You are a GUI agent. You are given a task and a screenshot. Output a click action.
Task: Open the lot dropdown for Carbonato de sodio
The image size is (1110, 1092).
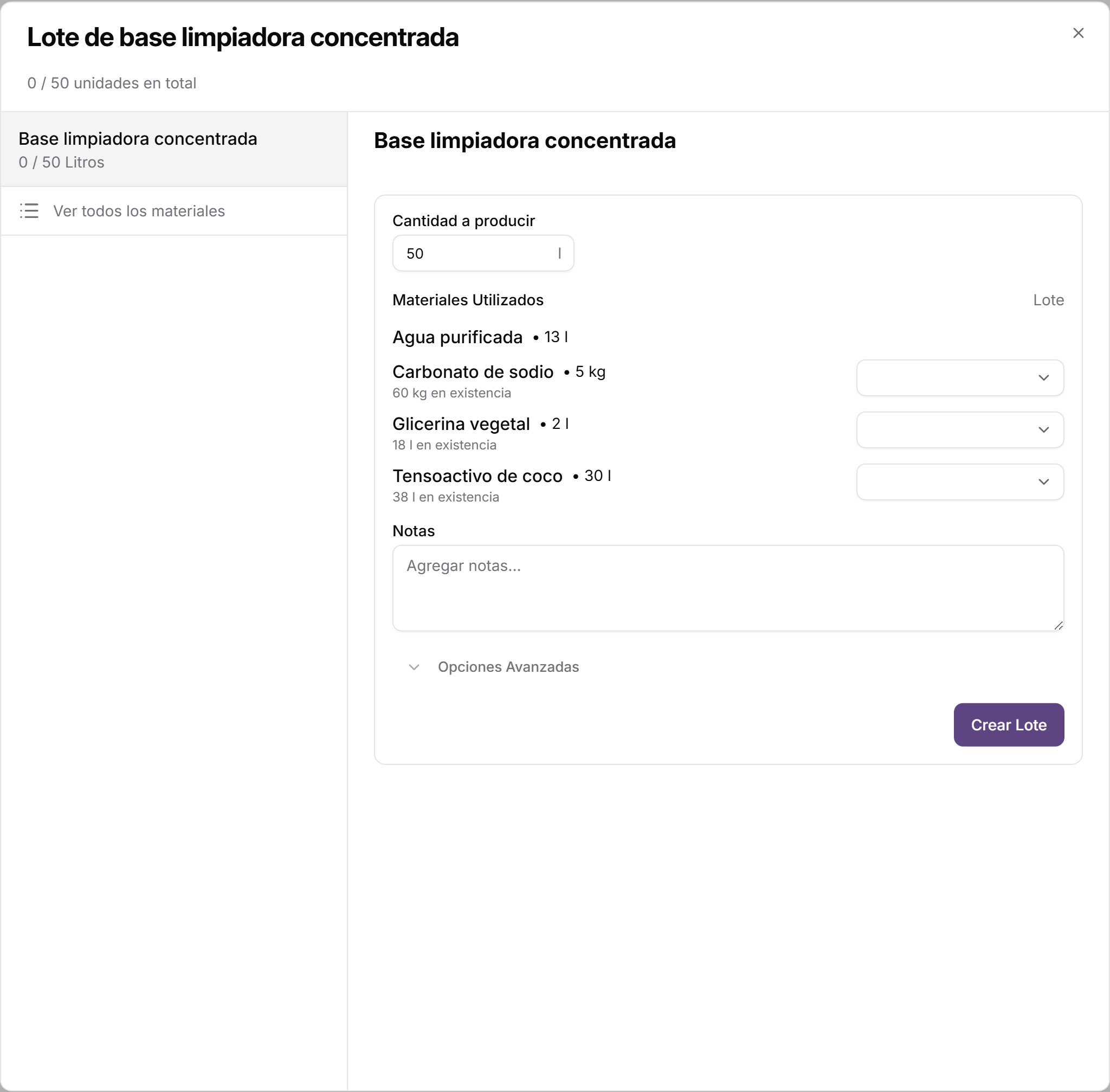[960, 377]
